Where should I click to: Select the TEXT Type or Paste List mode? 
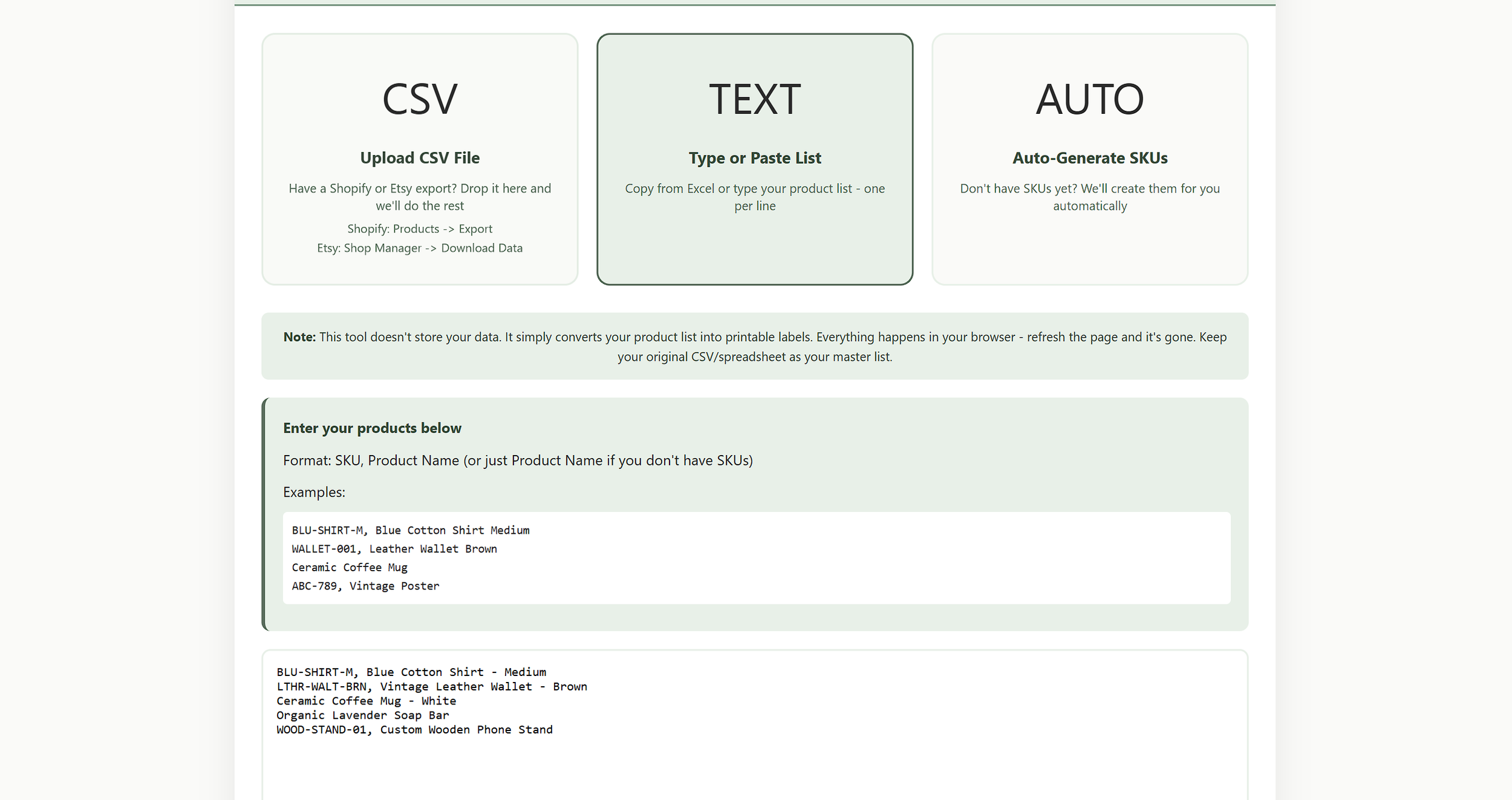(x=755, y=159)
